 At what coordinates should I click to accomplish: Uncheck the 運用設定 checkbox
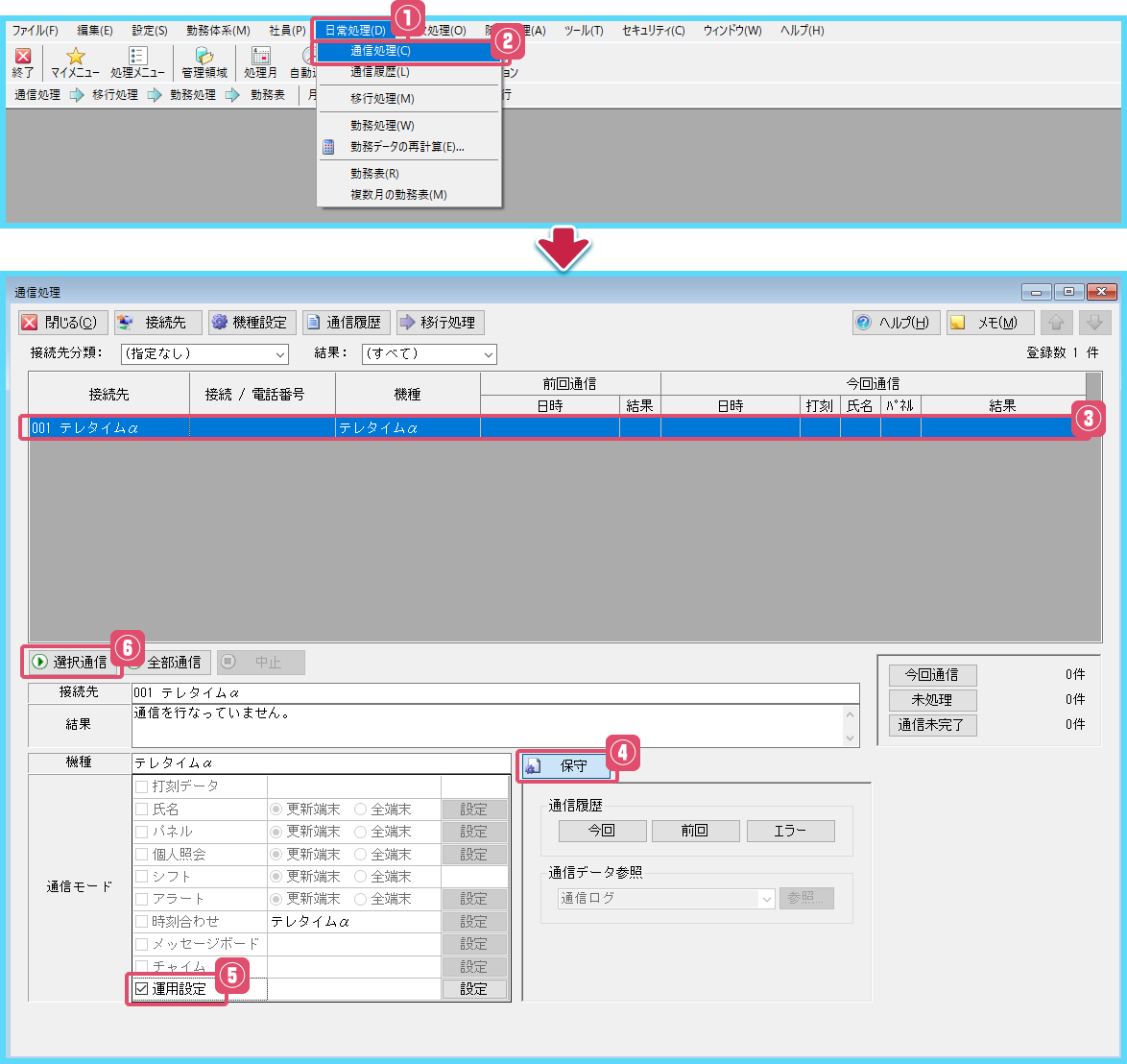(x=142, y=989)
